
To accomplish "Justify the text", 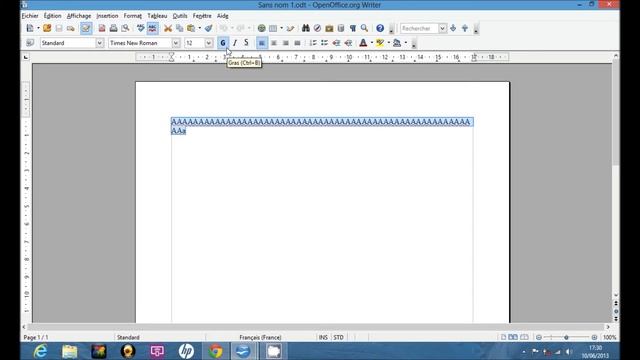I will tap(298, 43).
